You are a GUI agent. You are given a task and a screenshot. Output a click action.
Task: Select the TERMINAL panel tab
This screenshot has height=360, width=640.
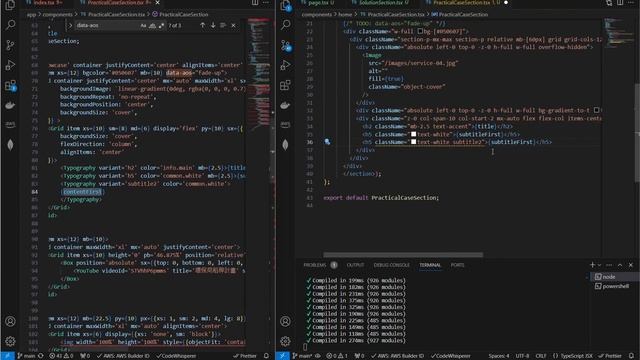[x=430, y=265]
